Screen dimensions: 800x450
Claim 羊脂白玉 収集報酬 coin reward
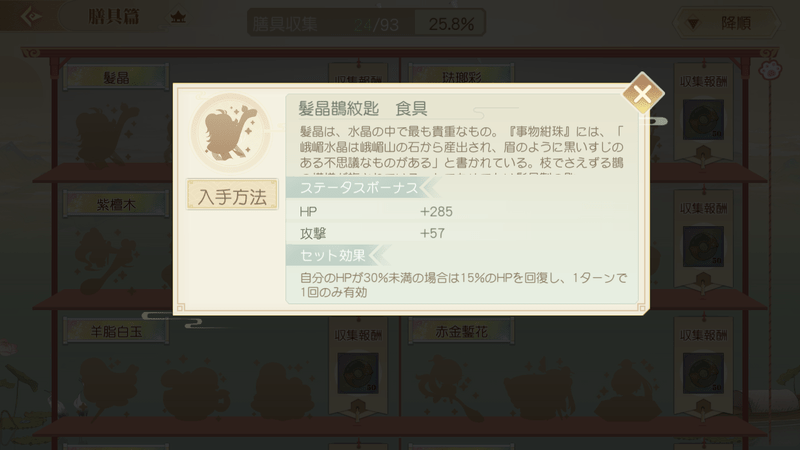358,373
